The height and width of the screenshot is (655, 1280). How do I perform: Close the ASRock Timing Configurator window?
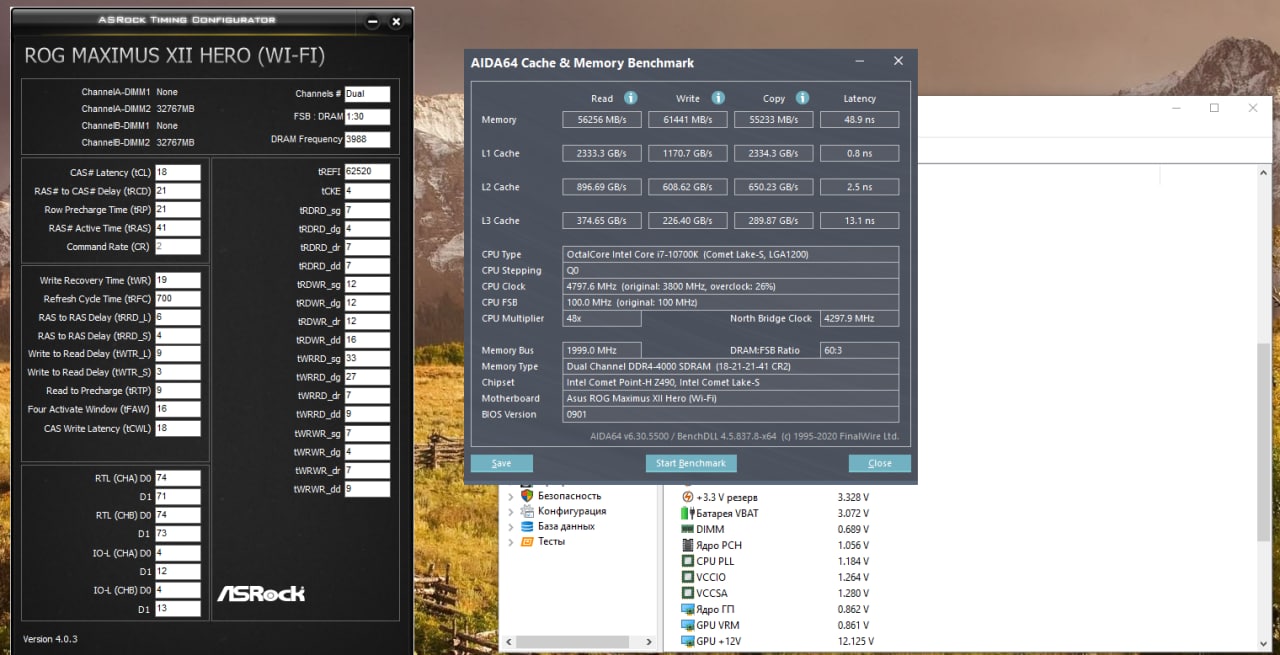coord(397,21)
